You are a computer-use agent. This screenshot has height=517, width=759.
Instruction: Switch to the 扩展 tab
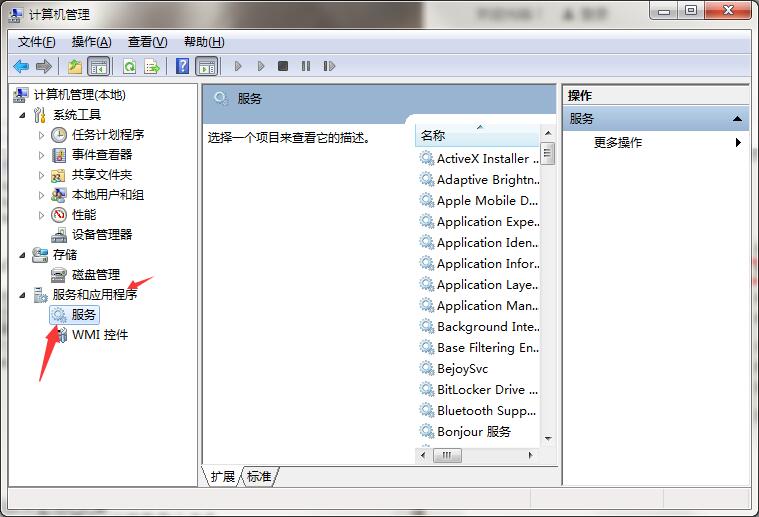(223, 476)
